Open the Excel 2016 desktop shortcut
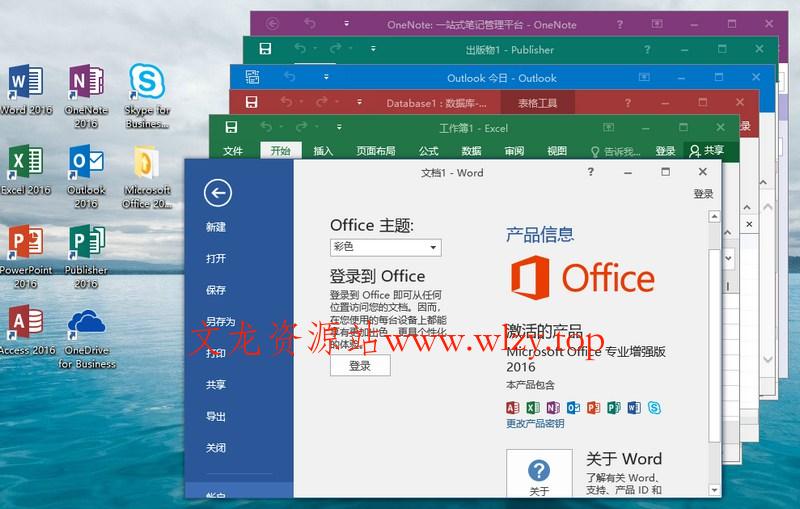800x509 pixels. pos(26,169)
